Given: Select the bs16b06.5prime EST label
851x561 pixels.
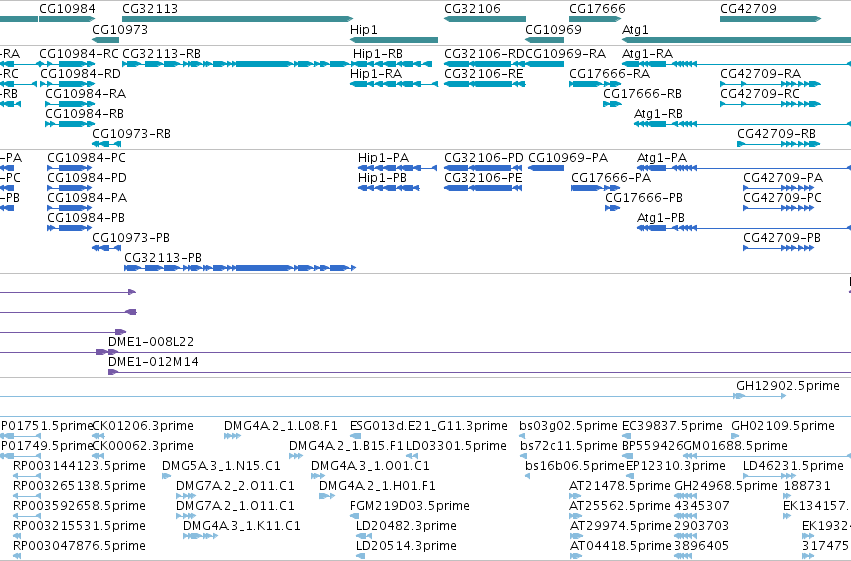Looking at the screenshot, I should click(575, 466).
